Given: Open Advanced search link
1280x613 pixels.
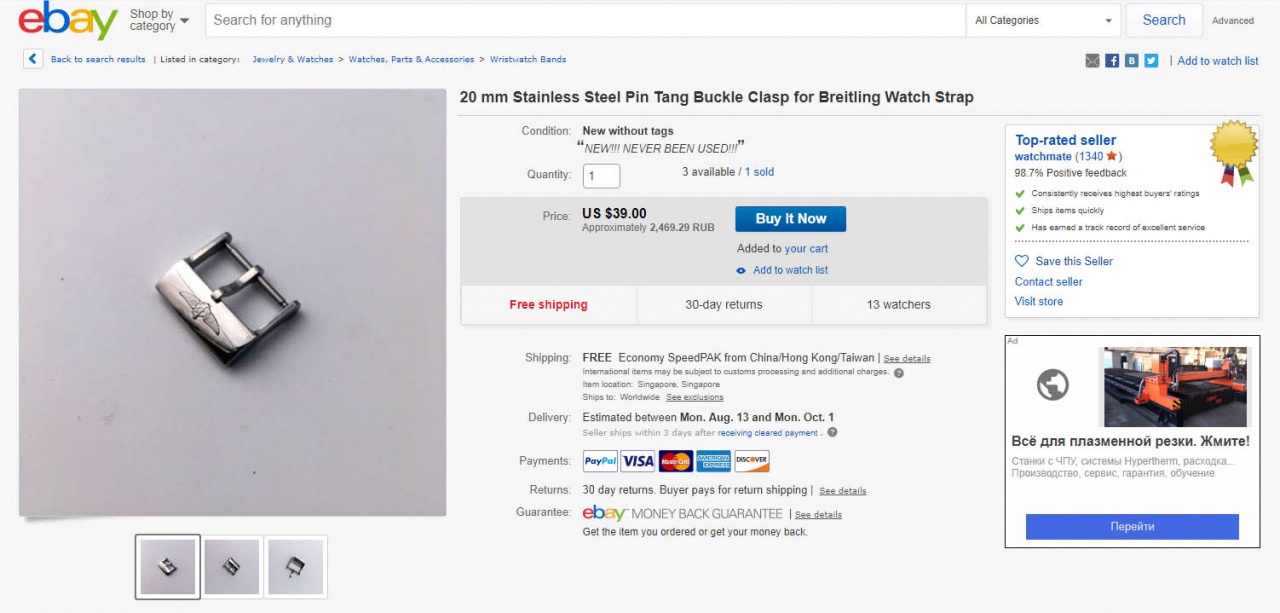Looking at the screenshot, I should click(1233, 21).
